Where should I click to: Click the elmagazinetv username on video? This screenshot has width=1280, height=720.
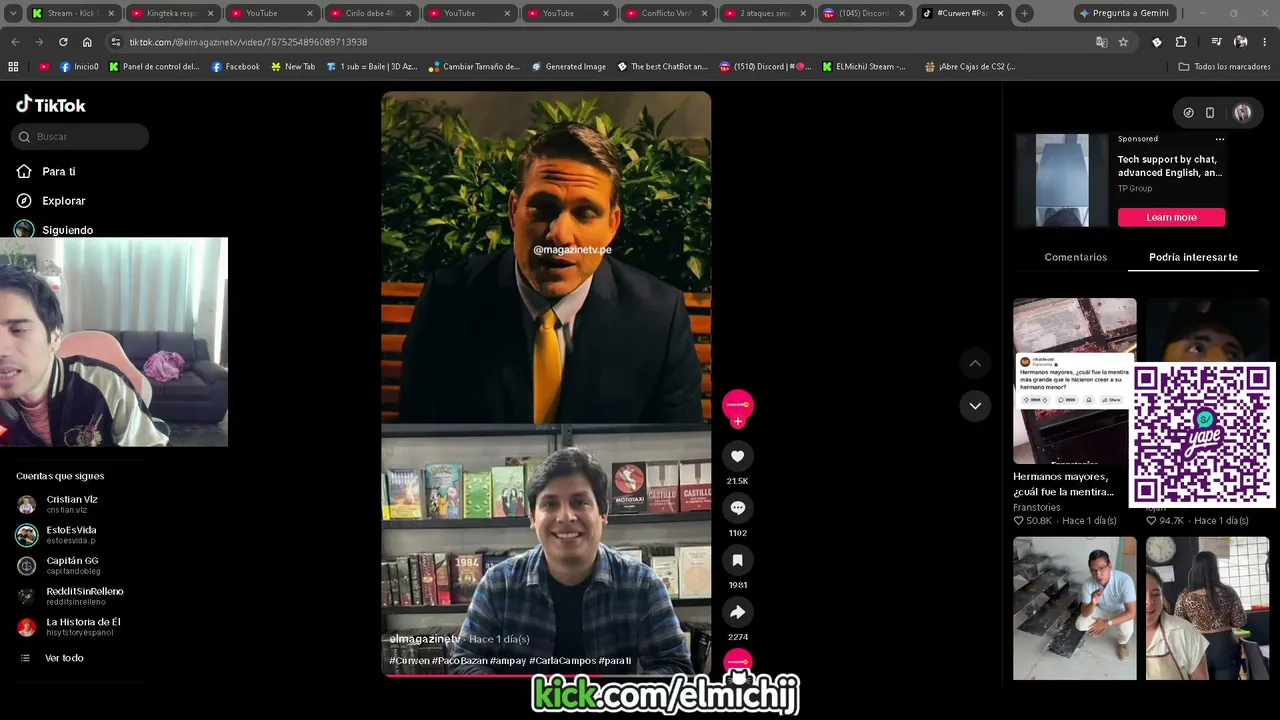425,639
